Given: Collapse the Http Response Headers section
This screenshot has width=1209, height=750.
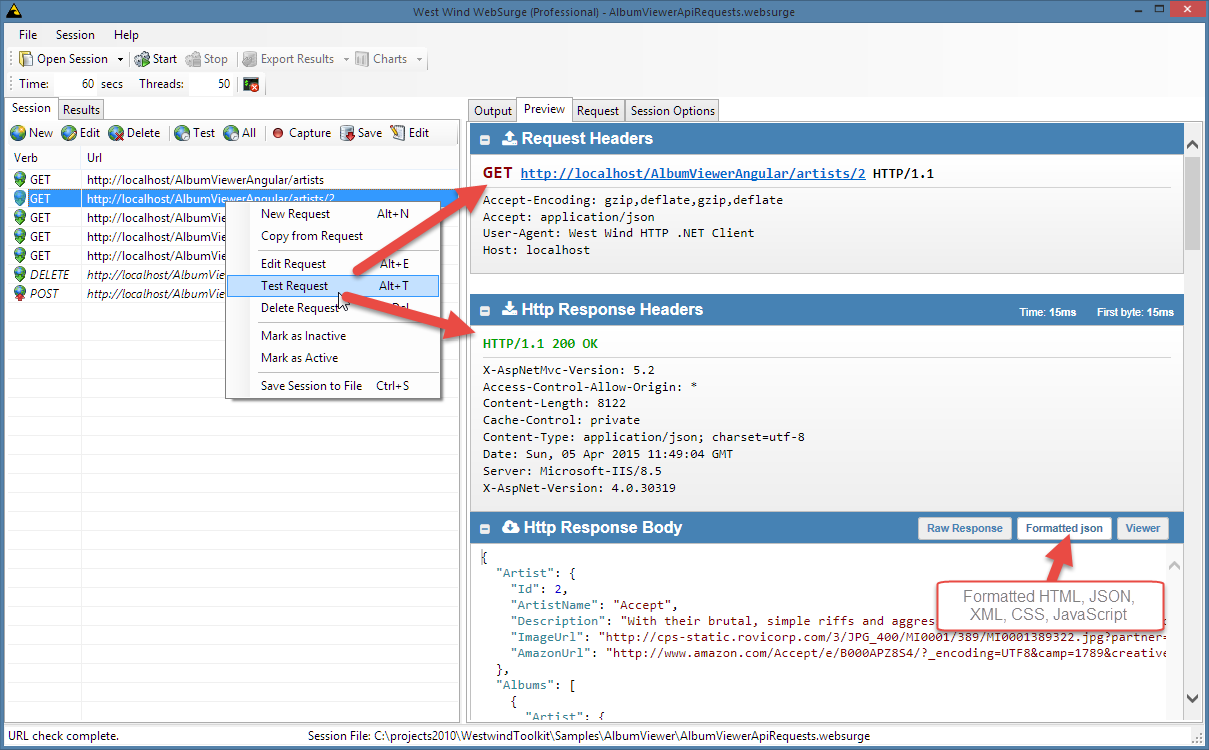Looking at the screenshot, I should 485,311.
